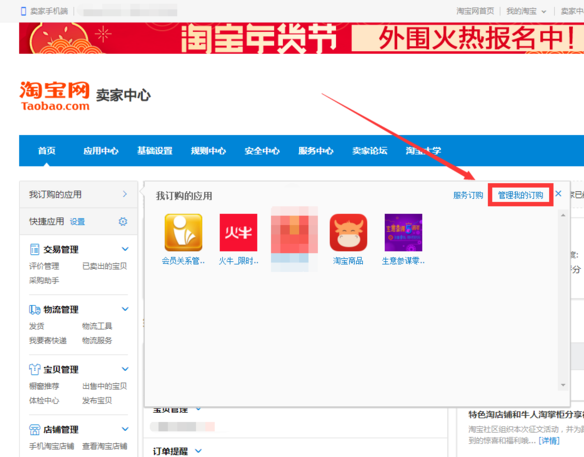The image size is (584, 457).
Task: Switch to the 应用中心 nav tab
Action: pyautogui.click(x=101, y=150)
